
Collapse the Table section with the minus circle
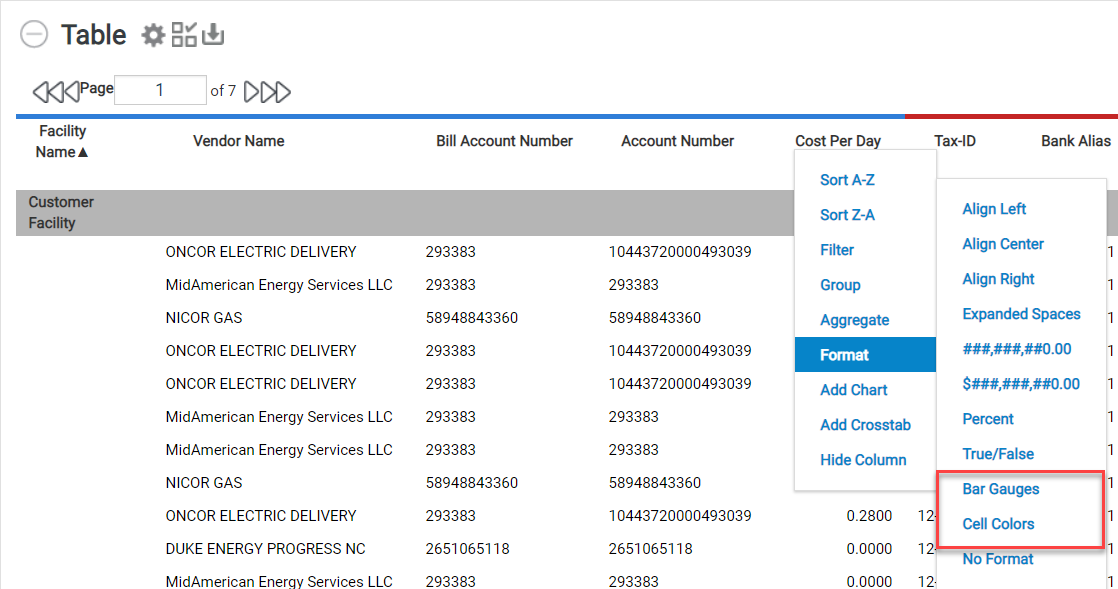[34, 34]
